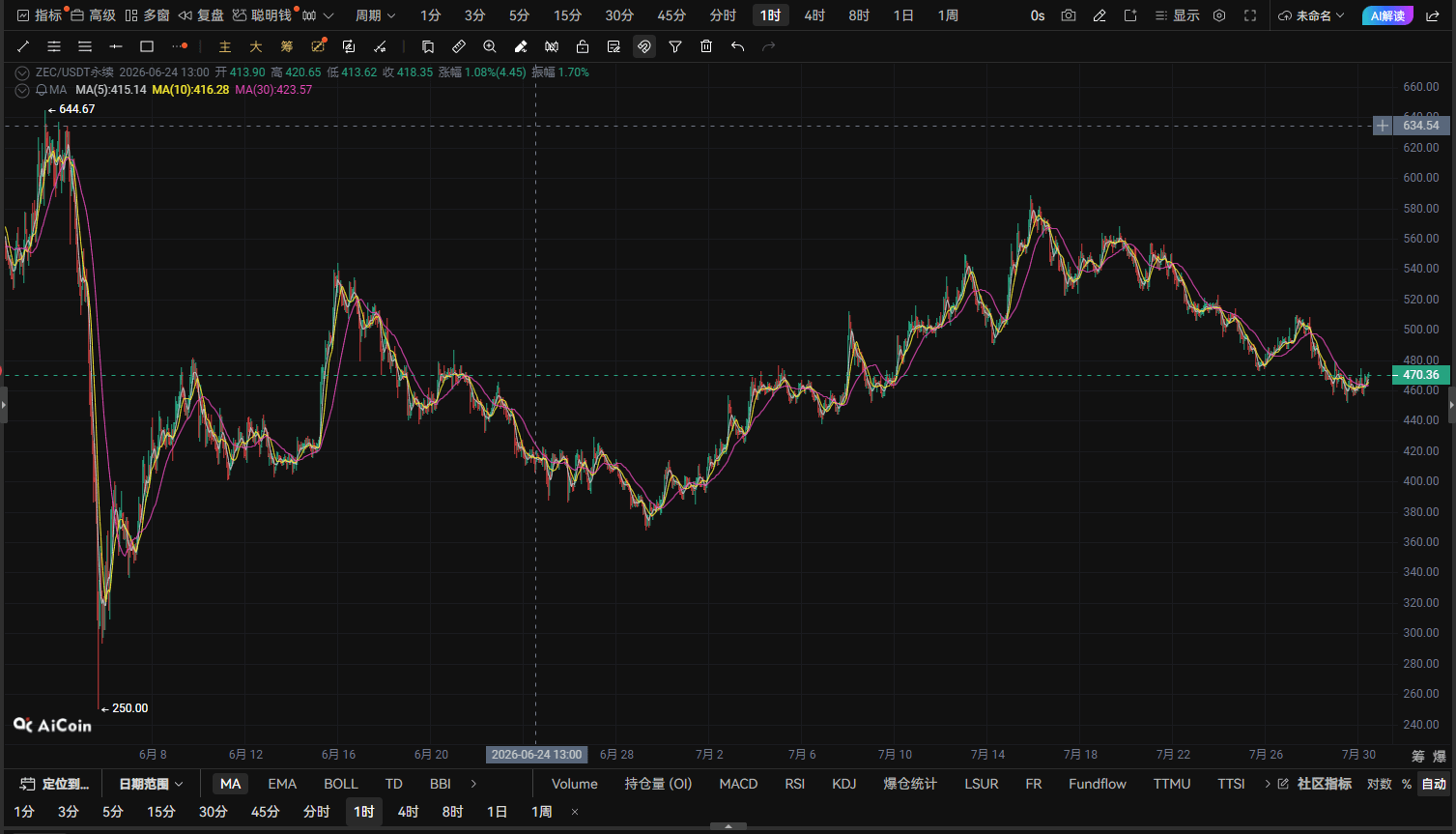
Task: Click the AI解读 button
Action: coord(1387,15)
